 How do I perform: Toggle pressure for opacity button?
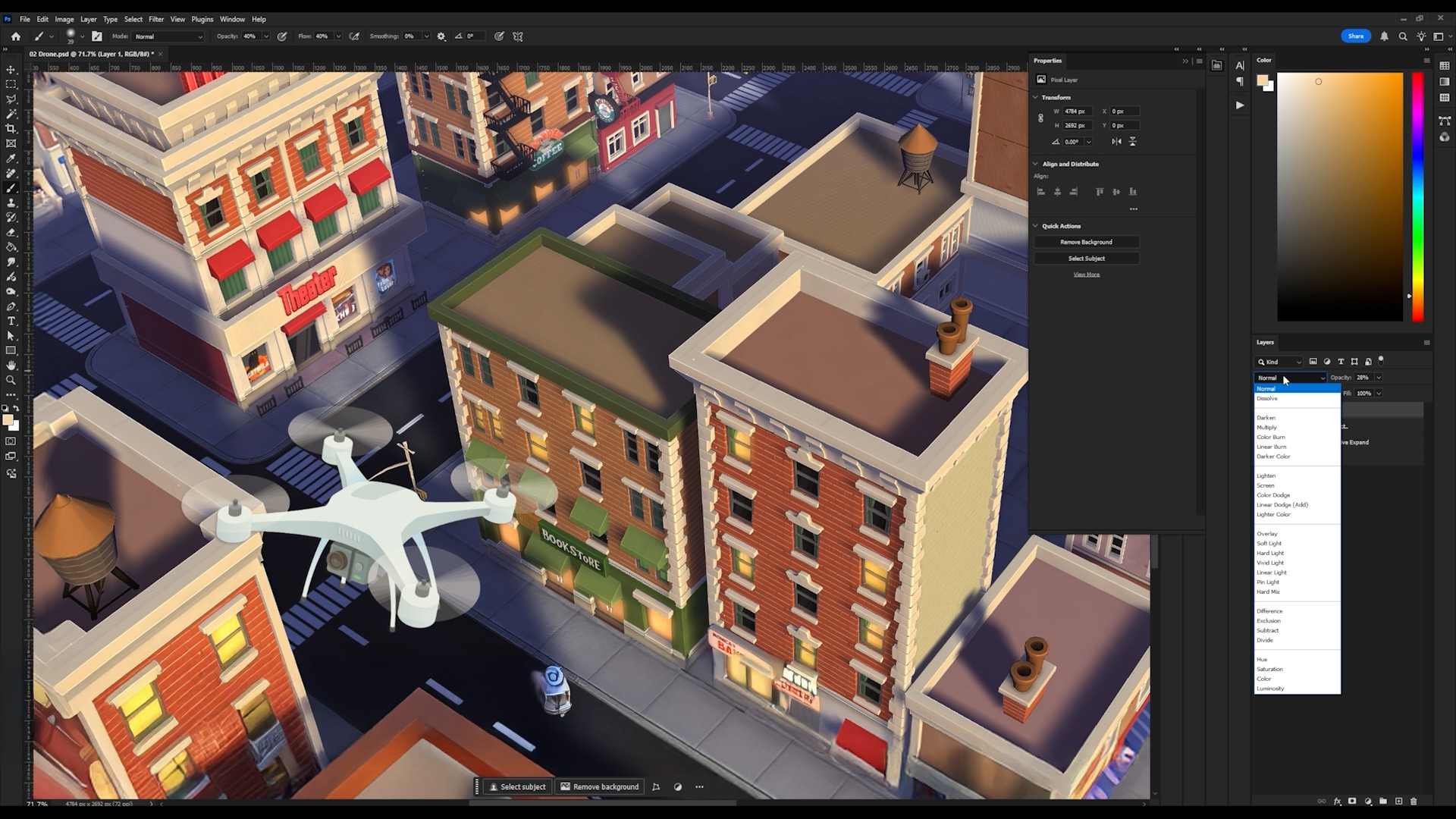282,36
